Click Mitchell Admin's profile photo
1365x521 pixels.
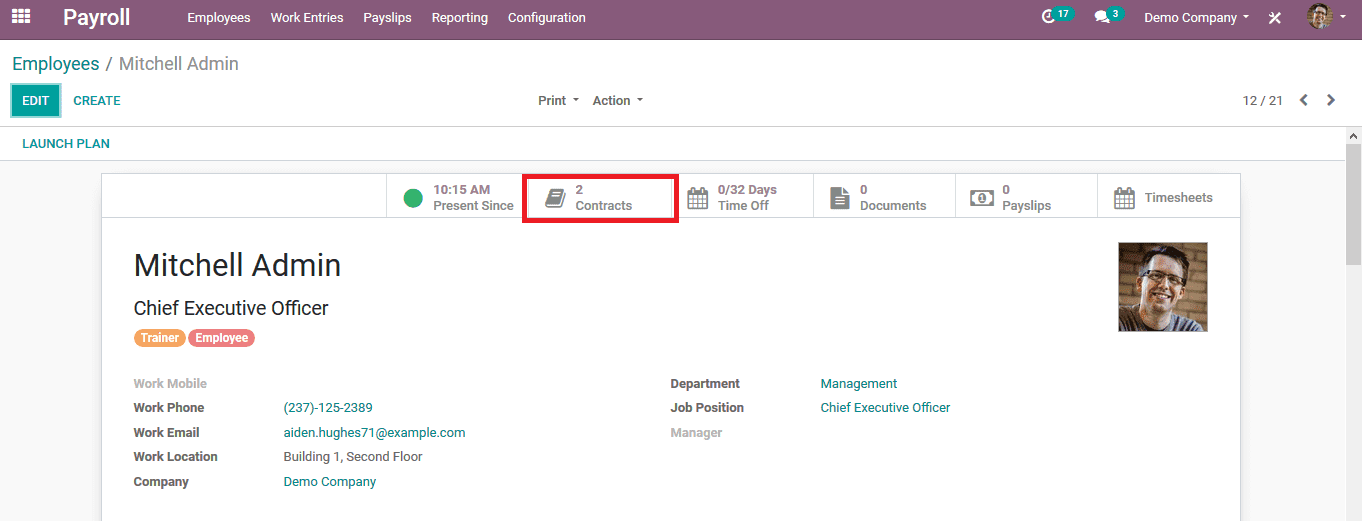point(1163,287)
